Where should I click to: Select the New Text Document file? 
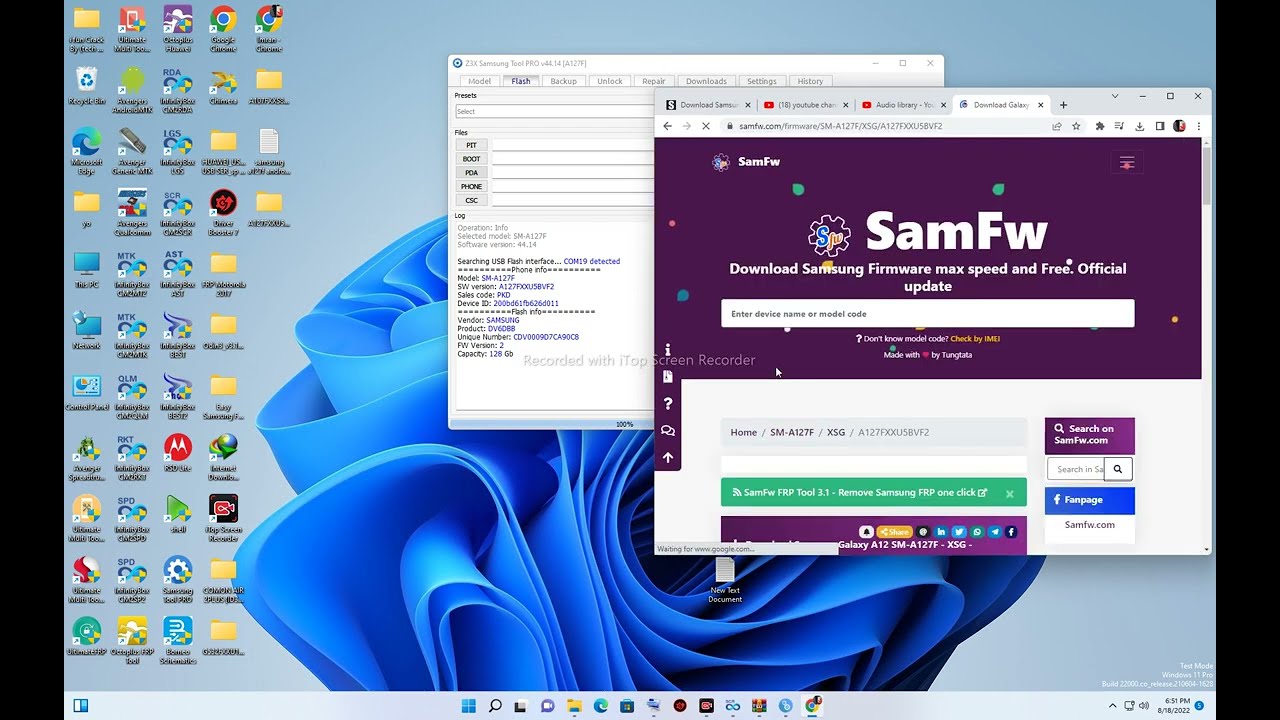pyautogui.click(x=725, y=580)
